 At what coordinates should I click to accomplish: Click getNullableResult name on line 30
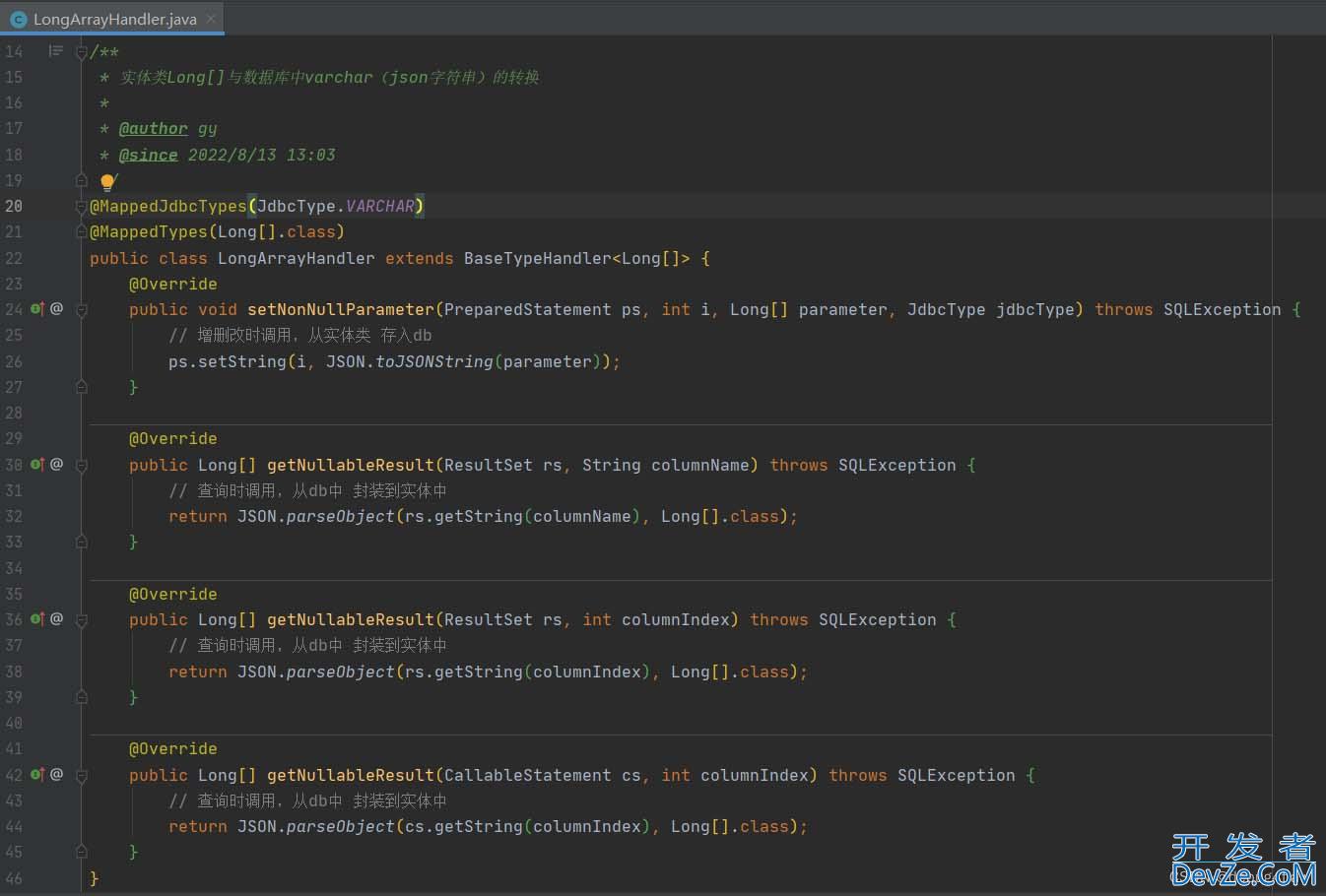(x=351, y=465)
